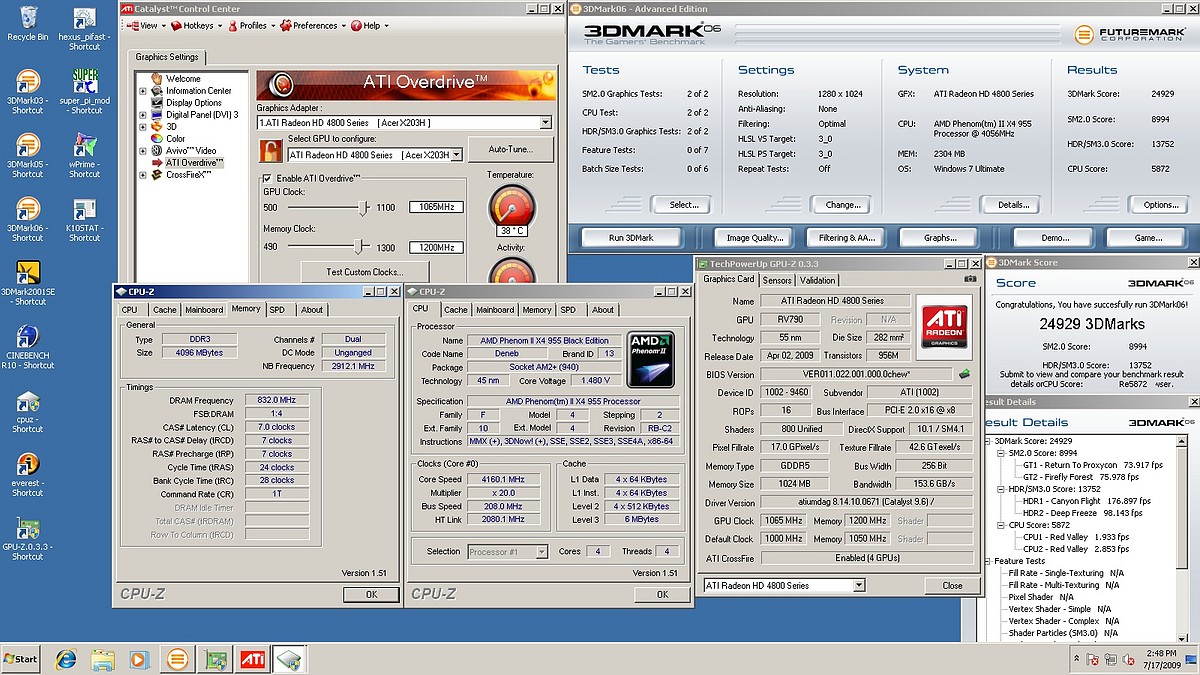The height and width of the screenshot is (675, 1200).
Task: Uncheck the Enable ATI Overdrive checkbox
Action: [266, 178]
